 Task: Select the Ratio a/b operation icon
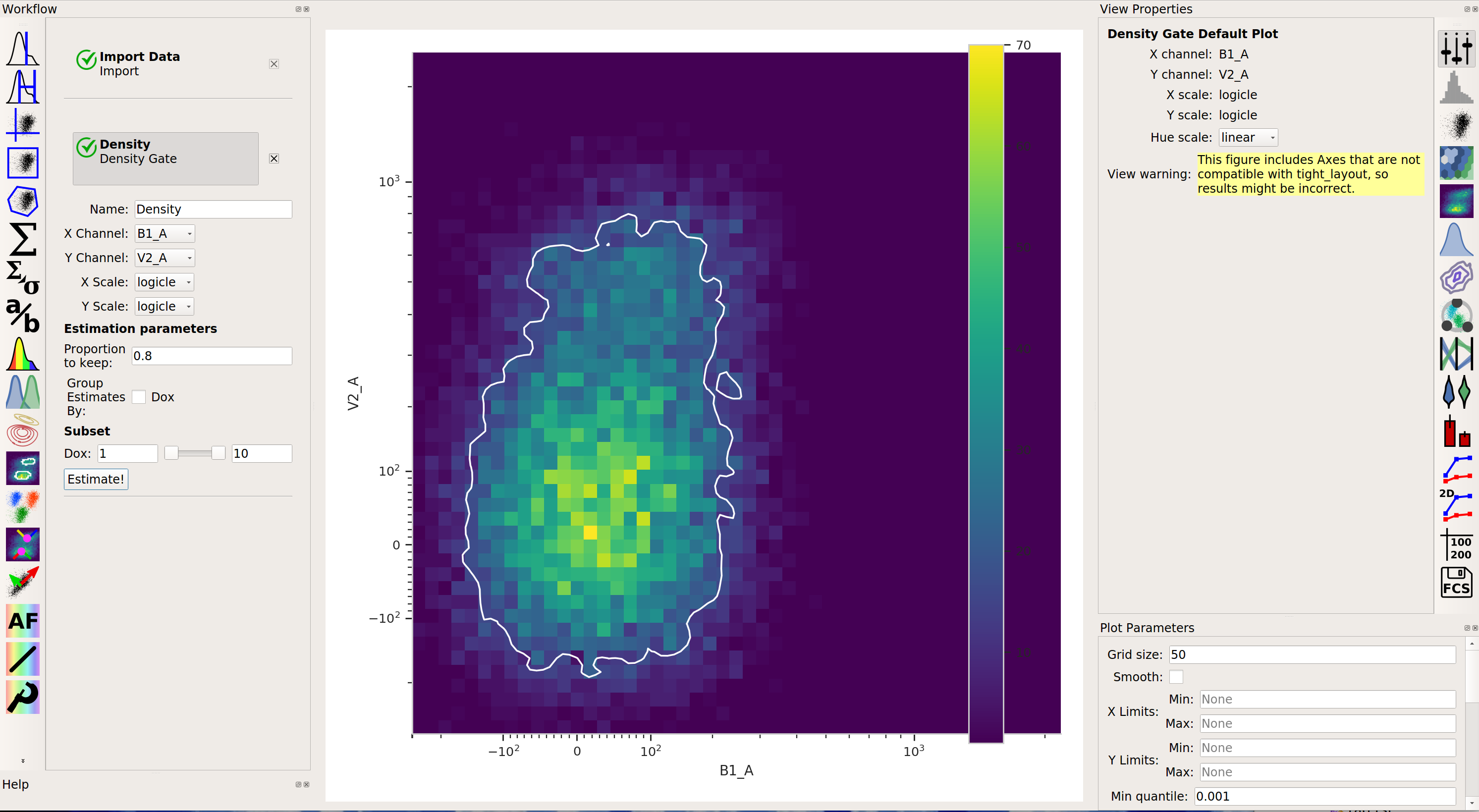coord(23,315)
